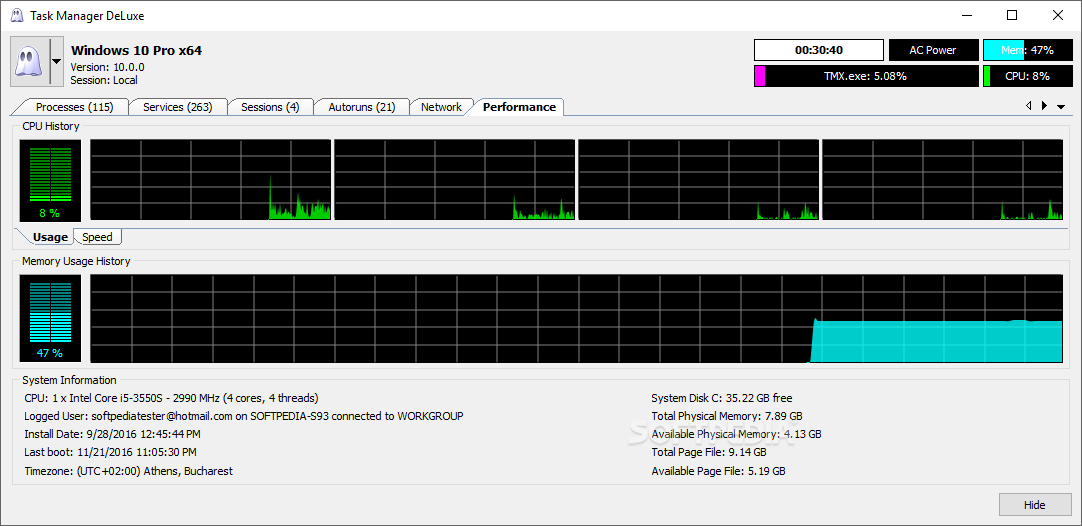Click the ghost logo button
This screenshot has height=526, width=1082.
tap(30, 62)
